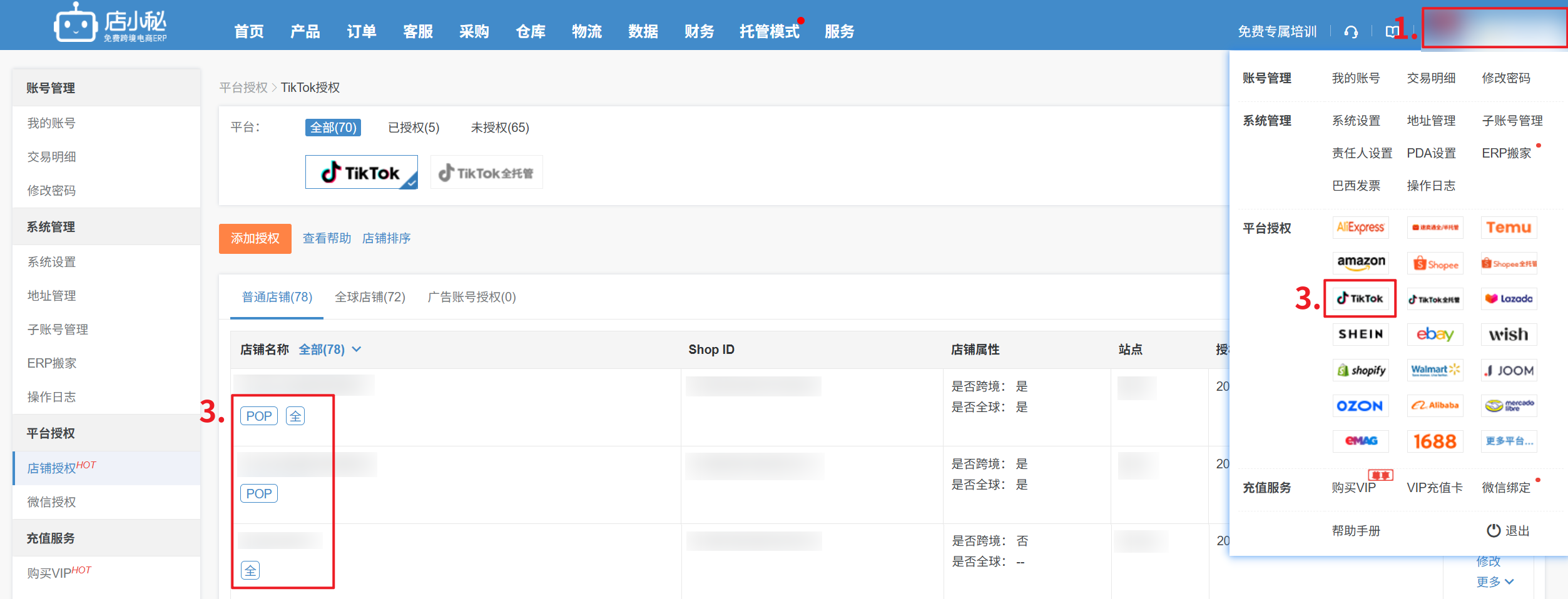The height and width of the screenshot is (599, 1568).
Task: Open the 订单 menu in top navigation
Action: (x=361, y=31)
